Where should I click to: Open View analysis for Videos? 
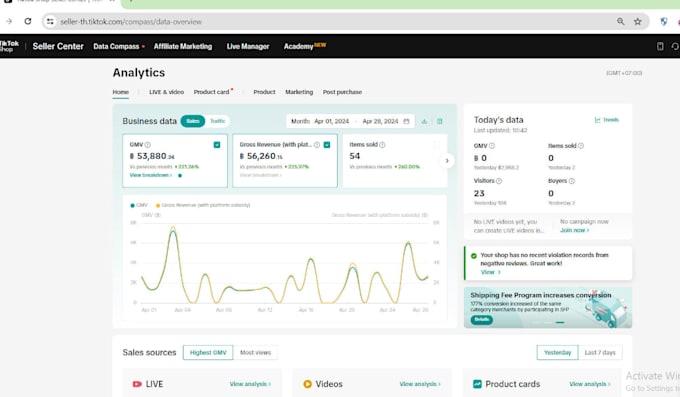pyautogui.click(x=420, y=384)
